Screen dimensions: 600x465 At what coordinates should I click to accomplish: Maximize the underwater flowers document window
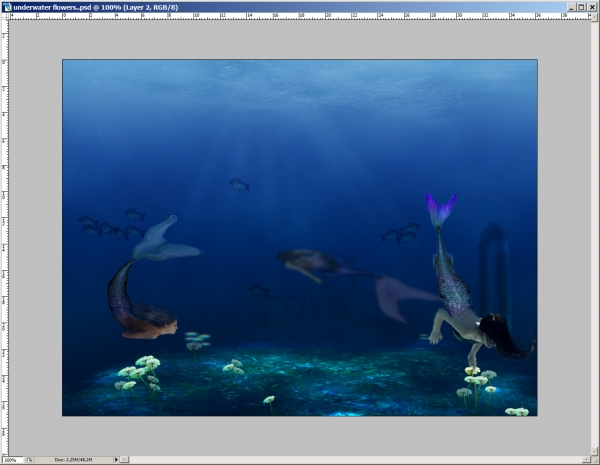581,7
